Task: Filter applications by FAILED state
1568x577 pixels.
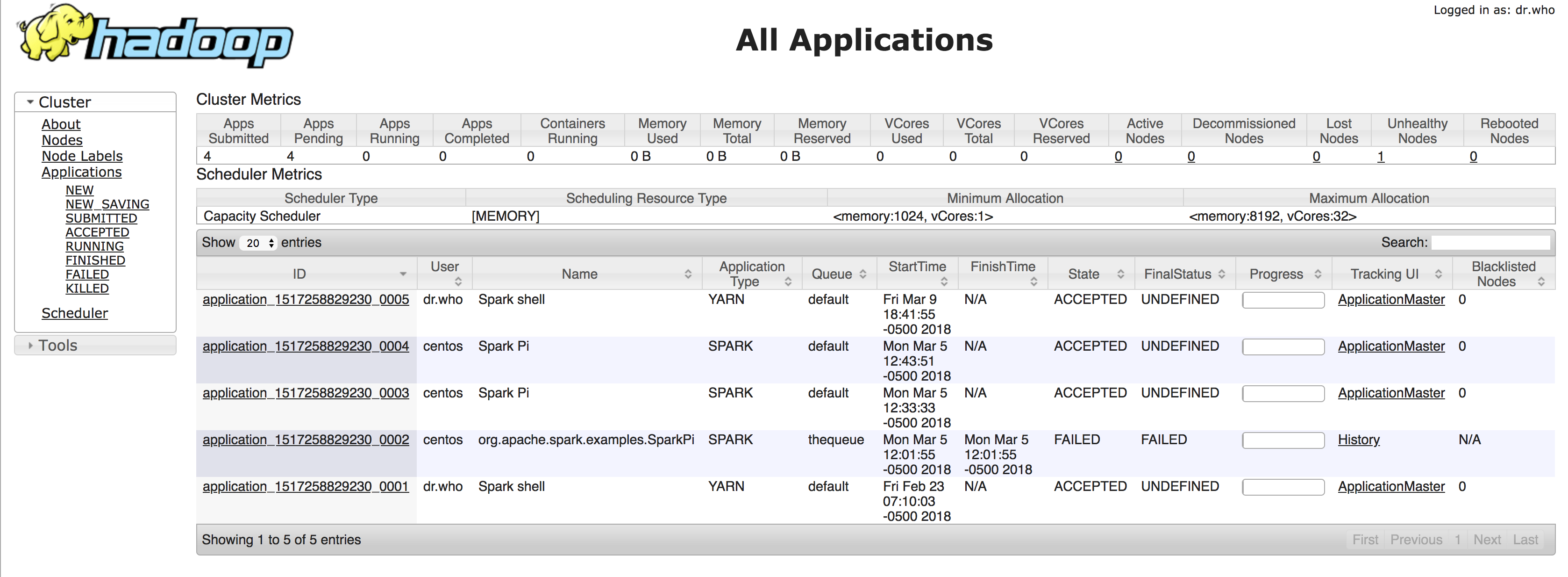Action: click(x=88, y=274)
